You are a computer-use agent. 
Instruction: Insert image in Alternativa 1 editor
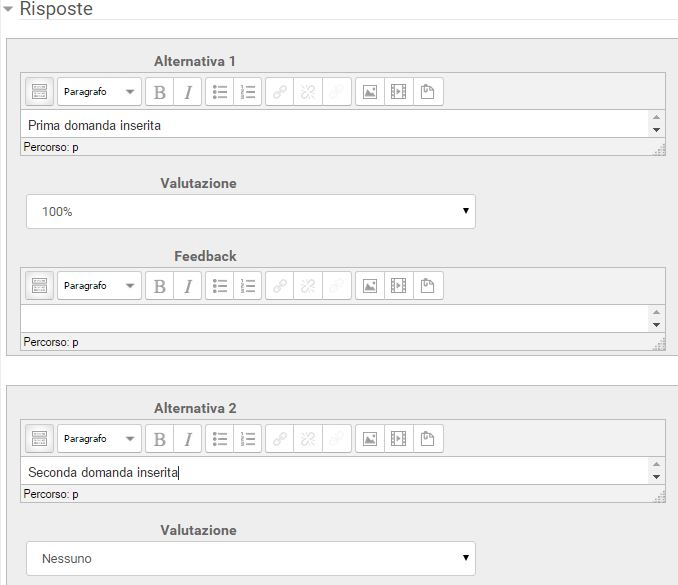[370, 92]
